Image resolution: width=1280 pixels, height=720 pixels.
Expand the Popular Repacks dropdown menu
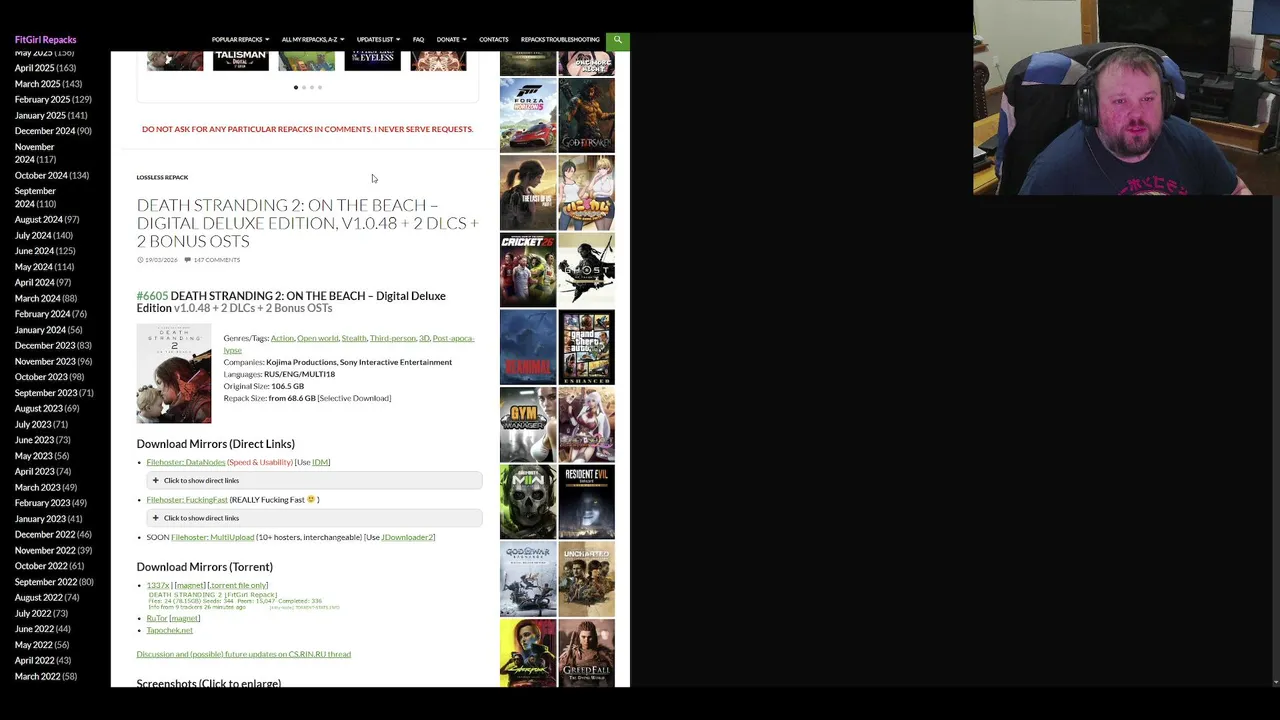click(240, 40)
